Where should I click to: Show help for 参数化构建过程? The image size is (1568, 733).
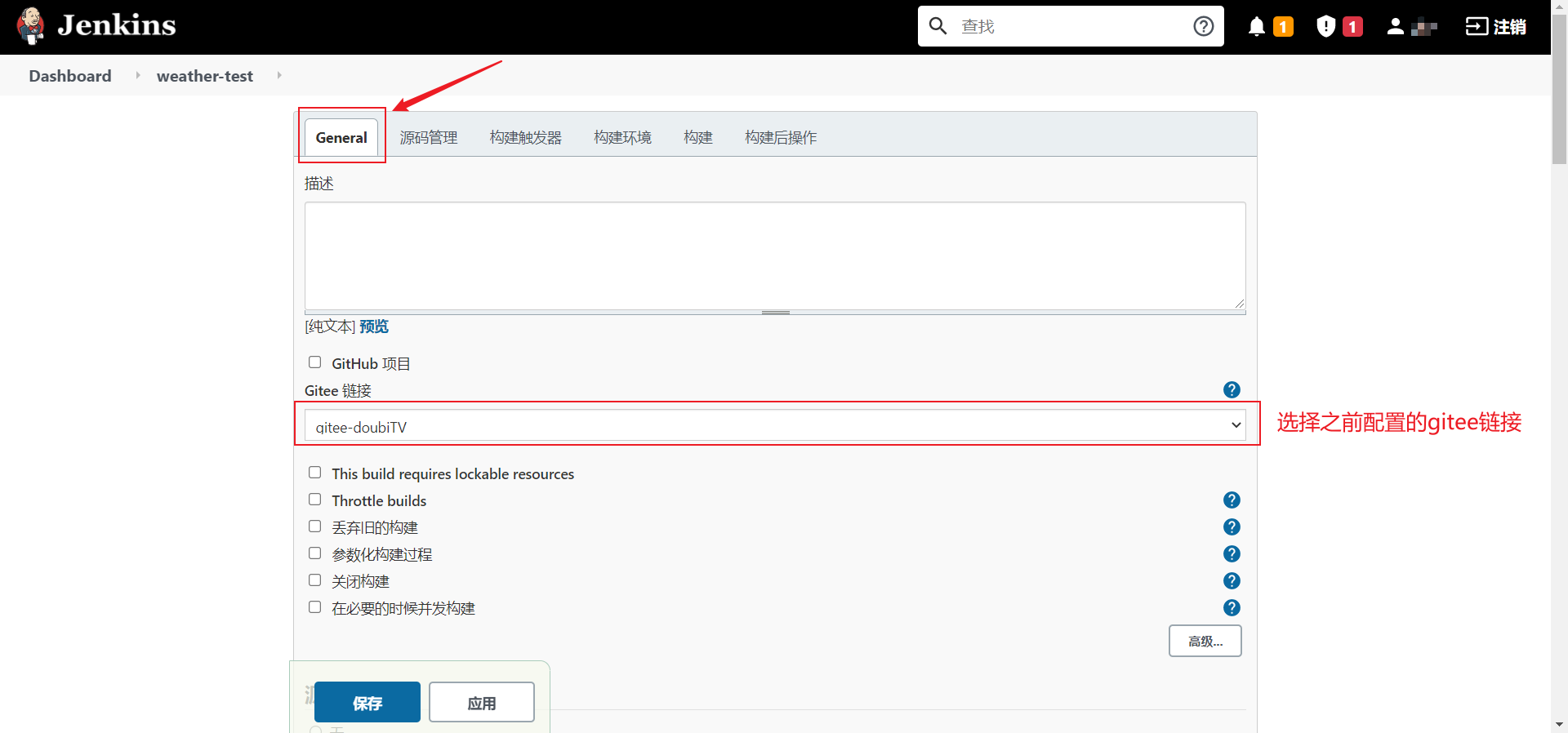(1232, 554)
